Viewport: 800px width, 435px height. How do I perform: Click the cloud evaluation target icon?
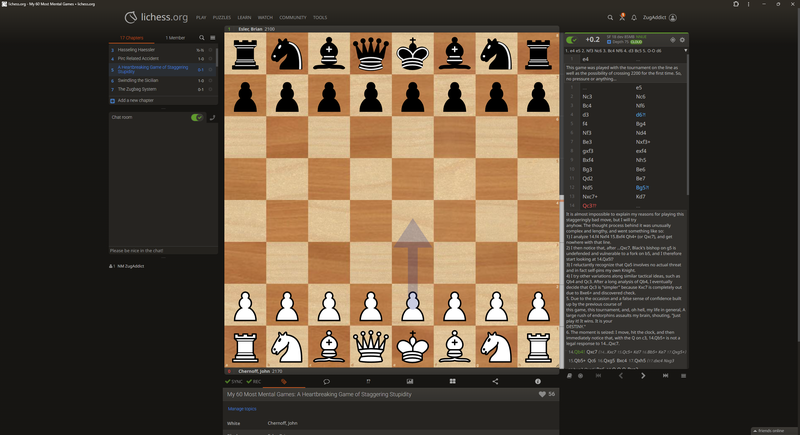tap(672, 40)
